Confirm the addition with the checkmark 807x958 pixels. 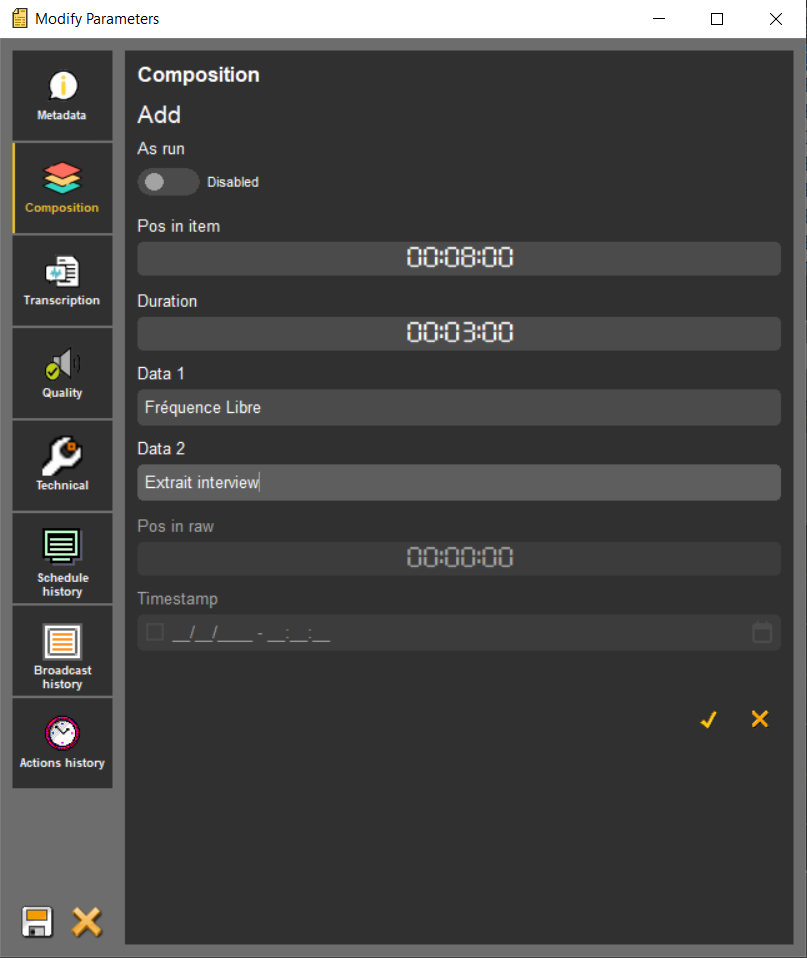point(709,719)
